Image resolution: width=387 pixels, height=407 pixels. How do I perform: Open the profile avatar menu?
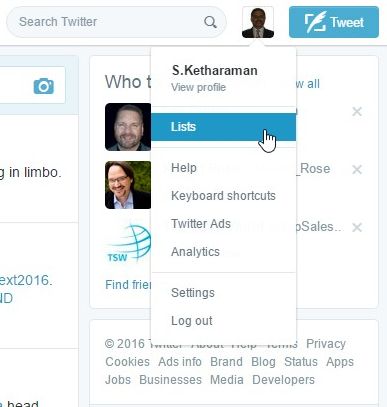(258, 22)
